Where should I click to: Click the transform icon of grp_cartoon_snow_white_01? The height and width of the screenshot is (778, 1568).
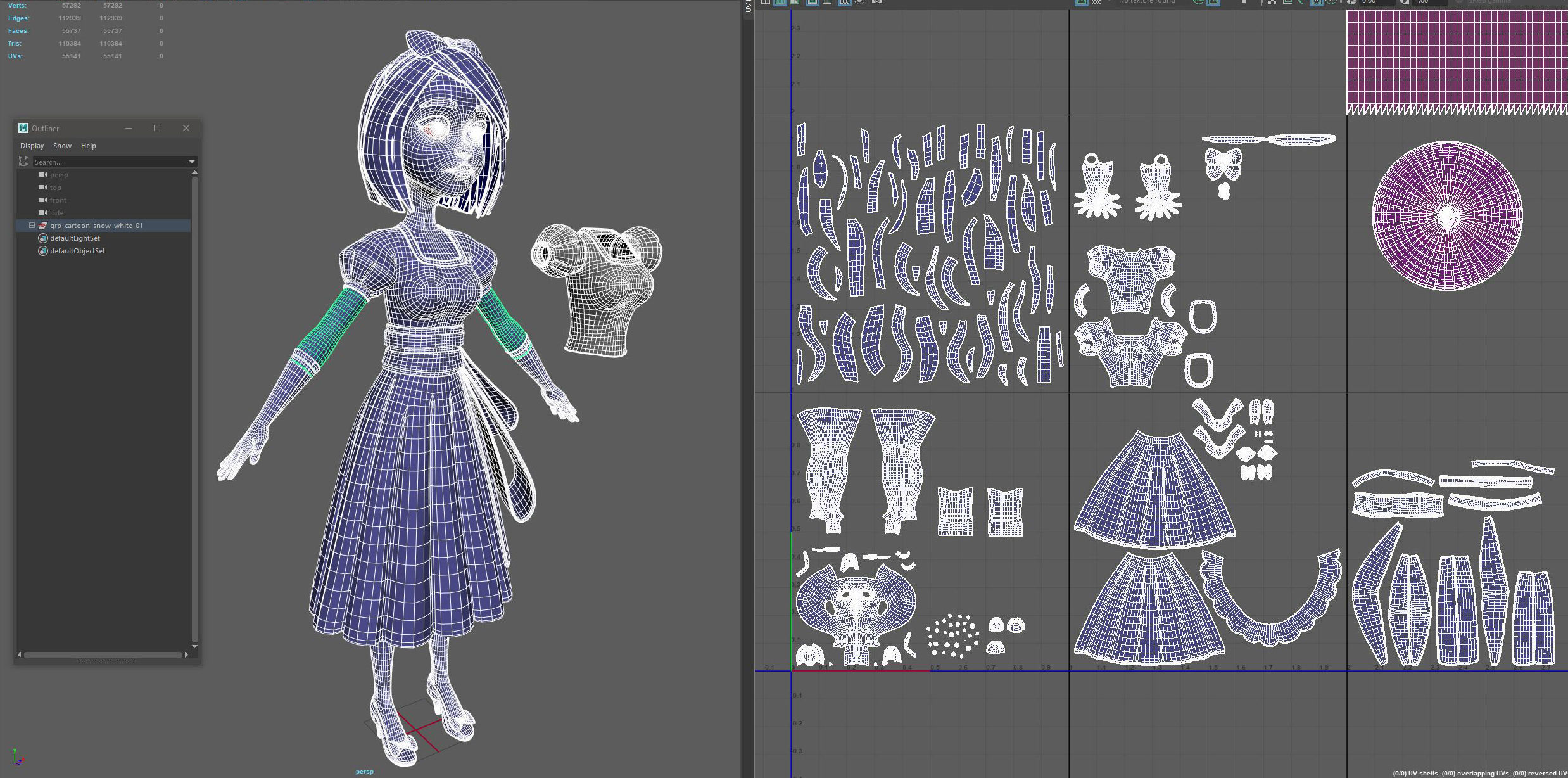click(x=43, y=226)
